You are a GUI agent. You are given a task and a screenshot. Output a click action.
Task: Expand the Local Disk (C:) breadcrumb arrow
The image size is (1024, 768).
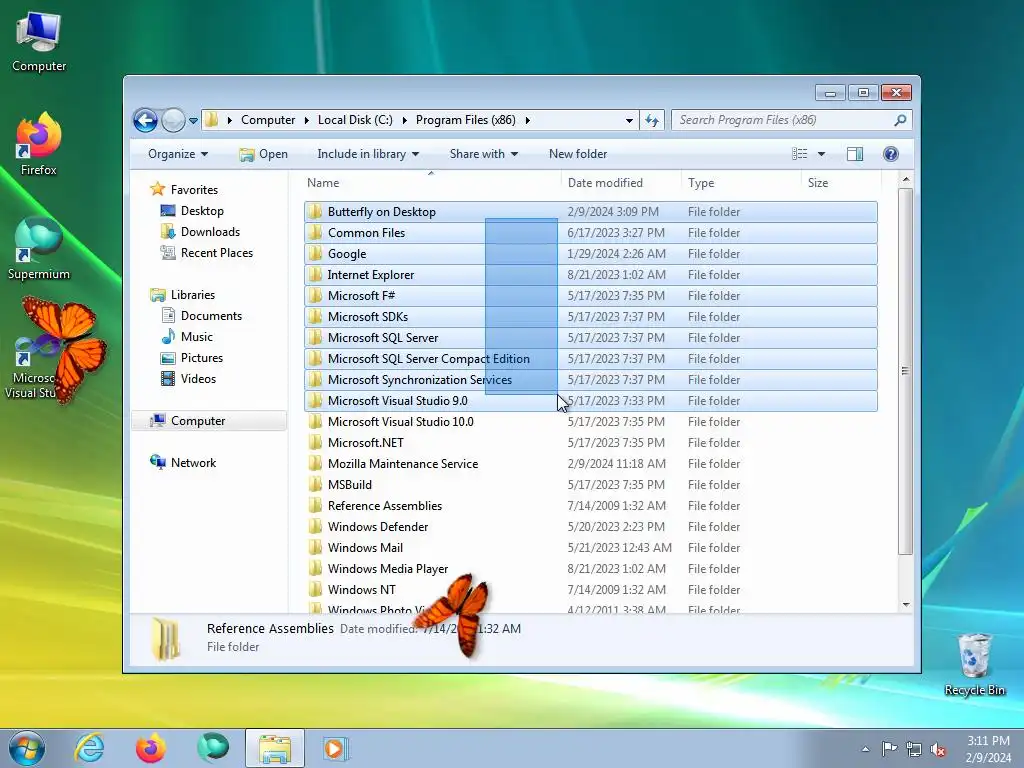(x=404, y=120)
